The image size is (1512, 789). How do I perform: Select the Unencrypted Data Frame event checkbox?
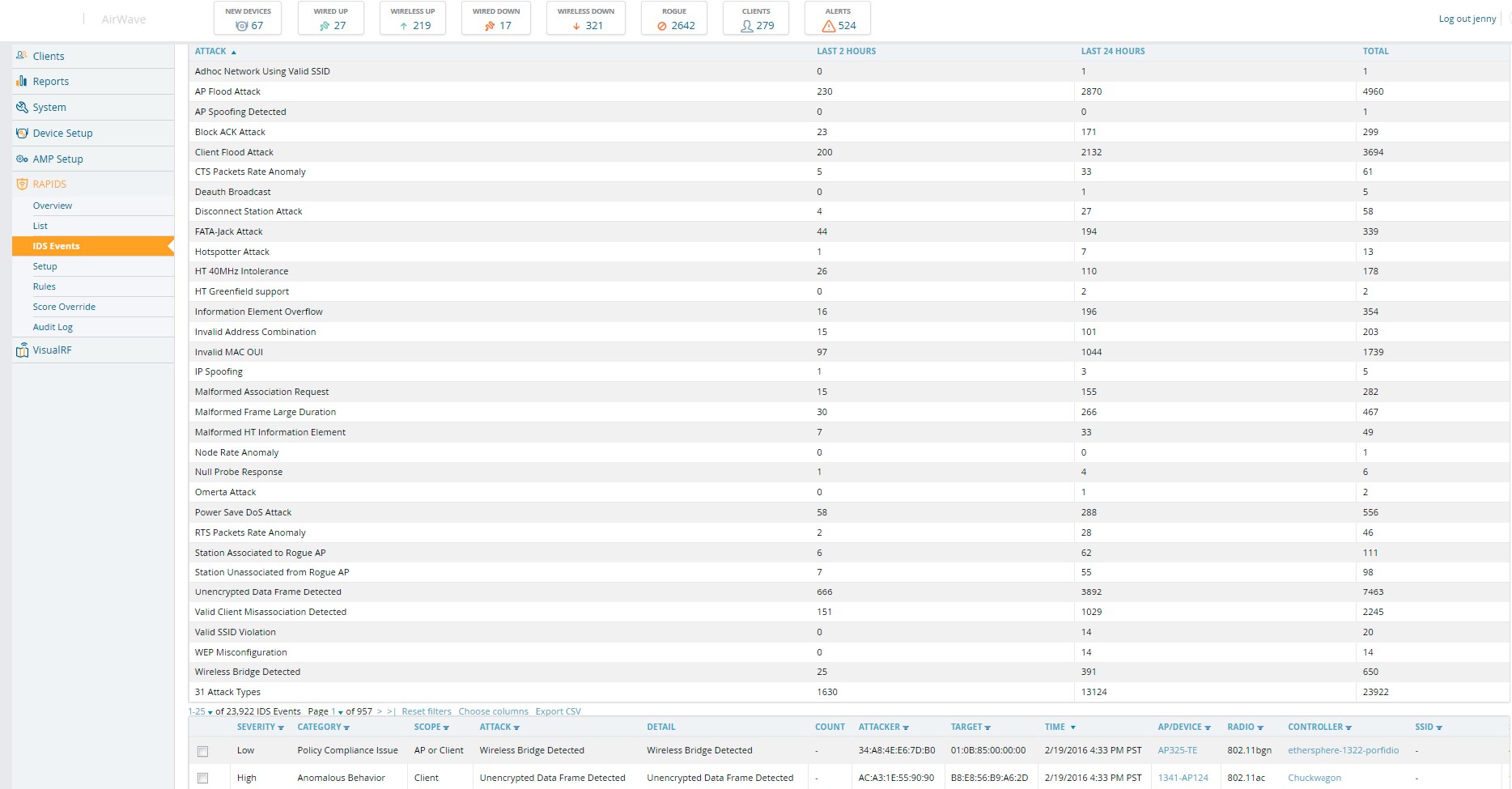pyautogui.click(x=202, y=778)
